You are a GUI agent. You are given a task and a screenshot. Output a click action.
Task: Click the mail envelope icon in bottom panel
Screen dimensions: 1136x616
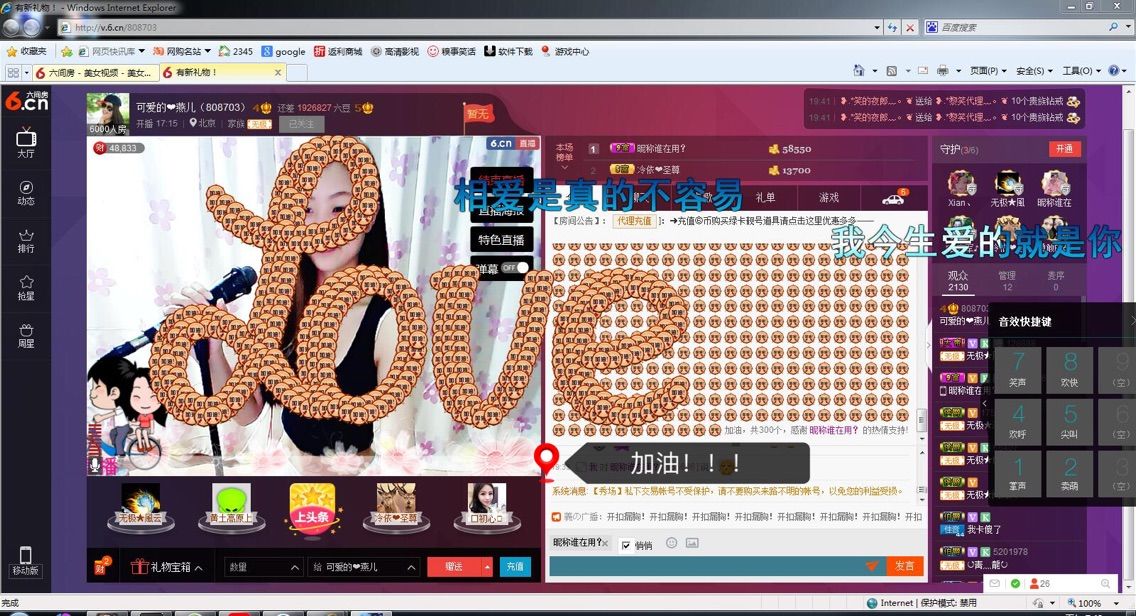point(995,583)
